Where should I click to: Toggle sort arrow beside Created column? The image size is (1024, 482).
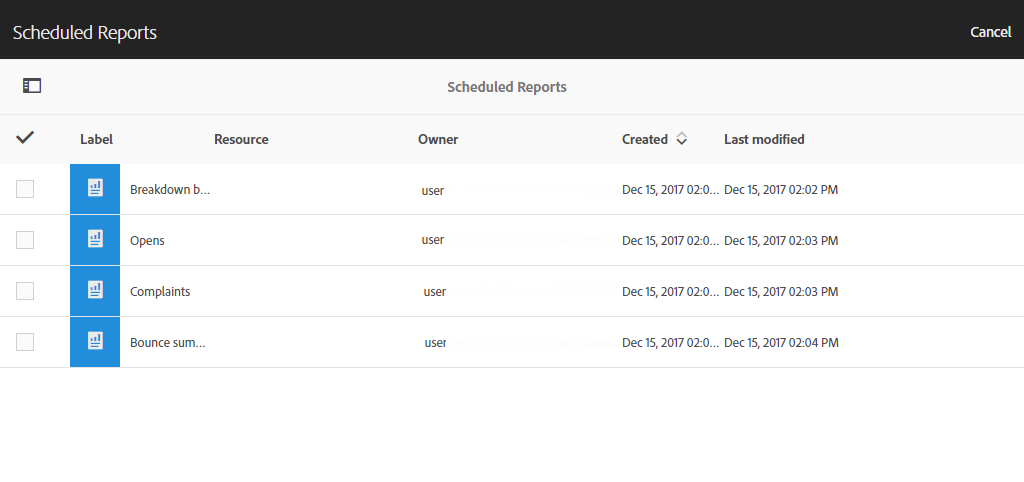pyautogui.click(x=681, y=139)
